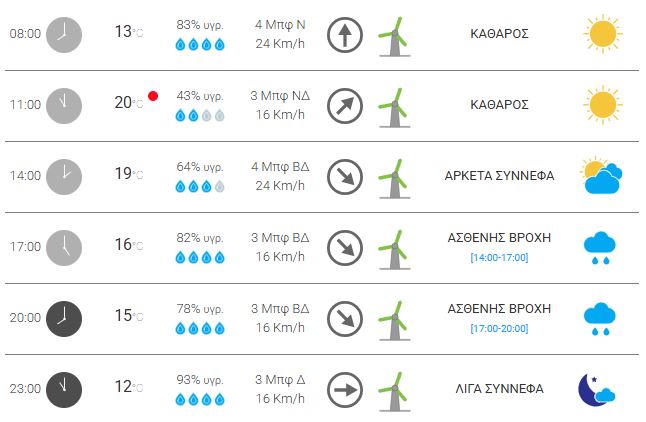This screenshot has height=422, width=646.
Task: Click the east wind arrow at 23:00
Action: coord(344,389)
